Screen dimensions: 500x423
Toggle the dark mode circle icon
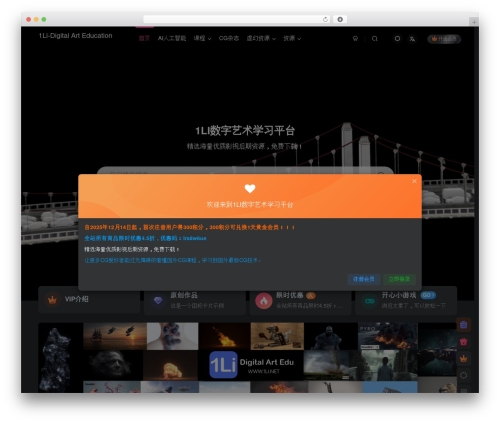pyautogui.click(x=397, y=39)
